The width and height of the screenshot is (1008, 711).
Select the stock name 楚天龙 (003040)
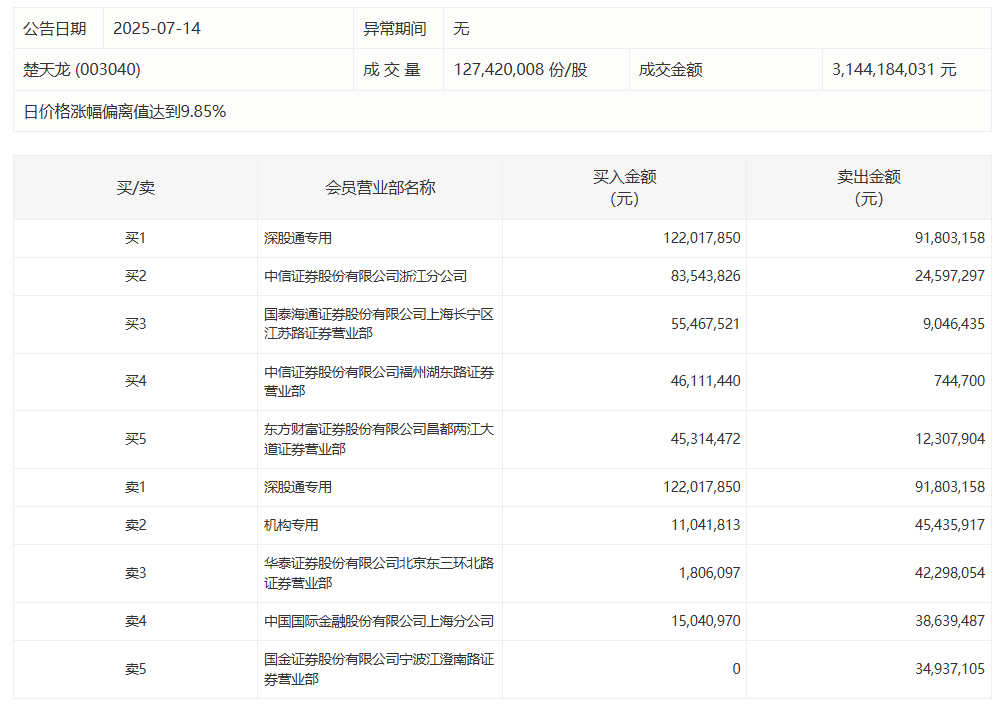[82, 69]
